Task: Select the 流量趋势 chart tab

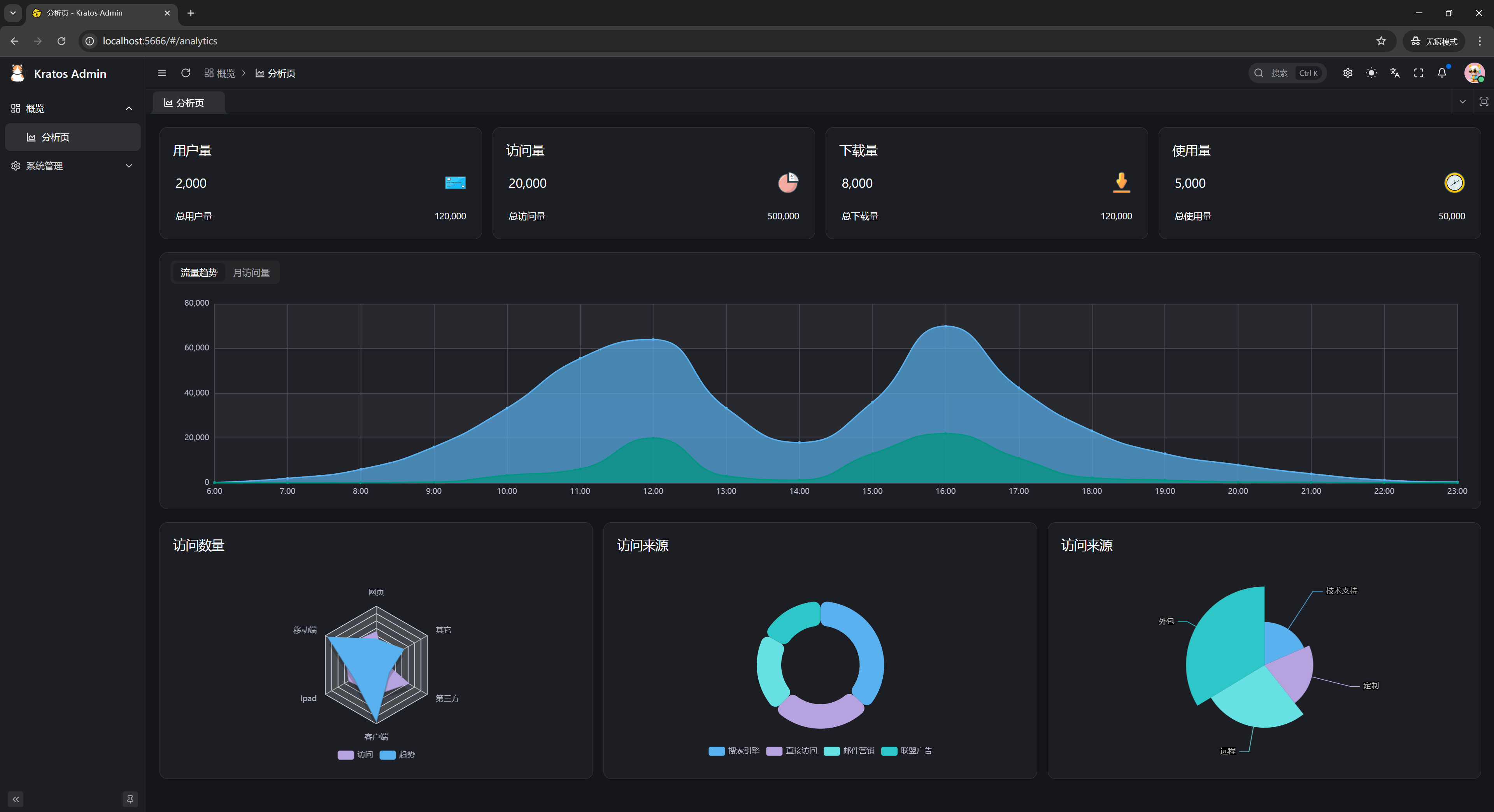Action: tap(198, 272)
